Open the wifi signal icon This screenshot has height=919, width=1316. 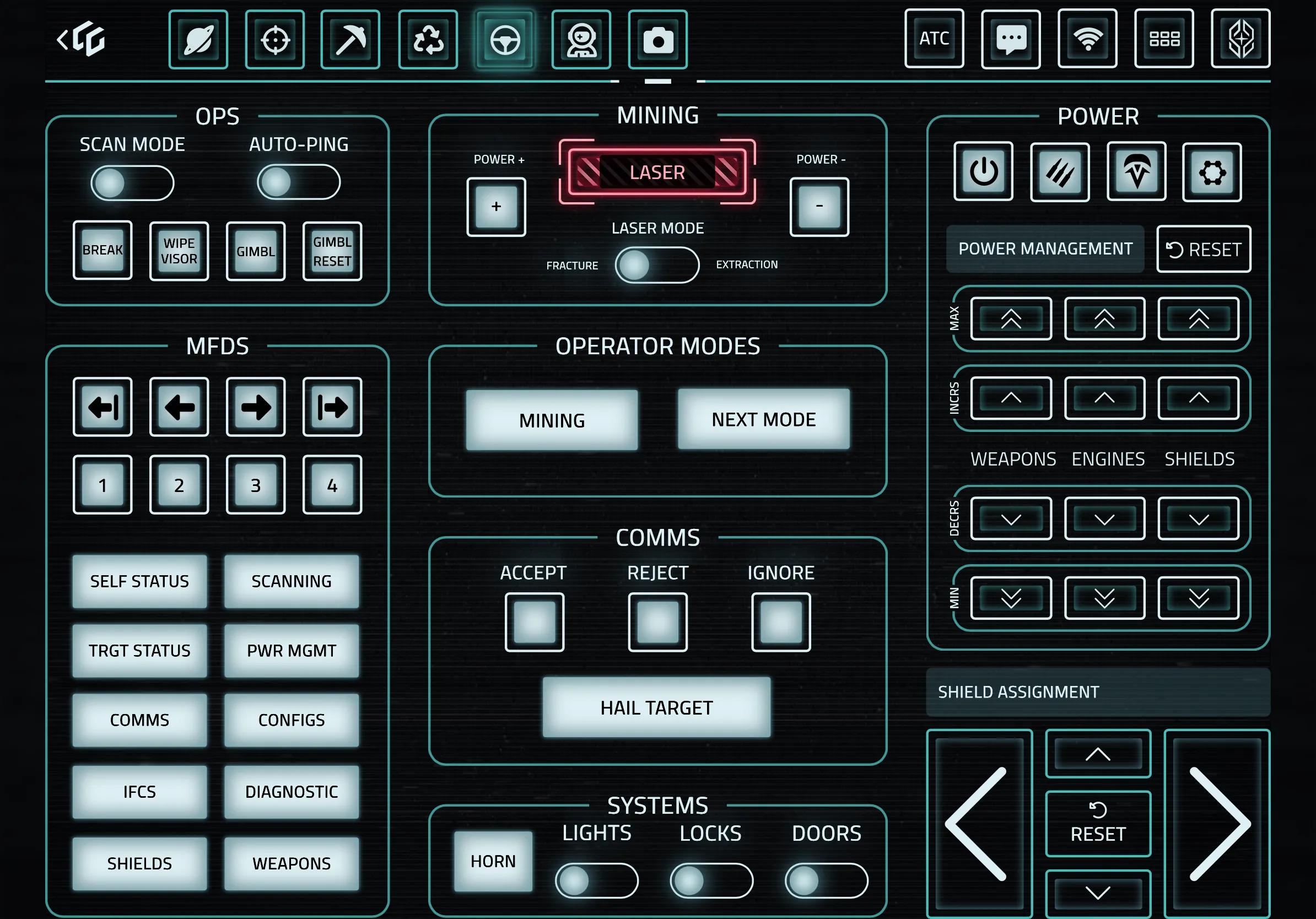1087,40
